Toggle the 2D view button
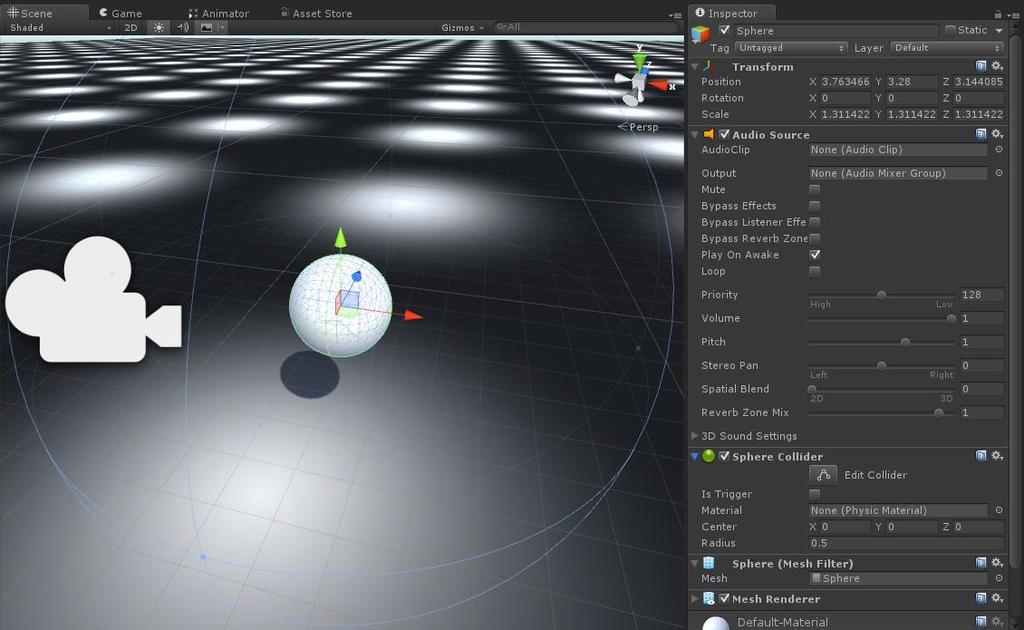Screen dimensions: 1024x630 tap(131, 27)
